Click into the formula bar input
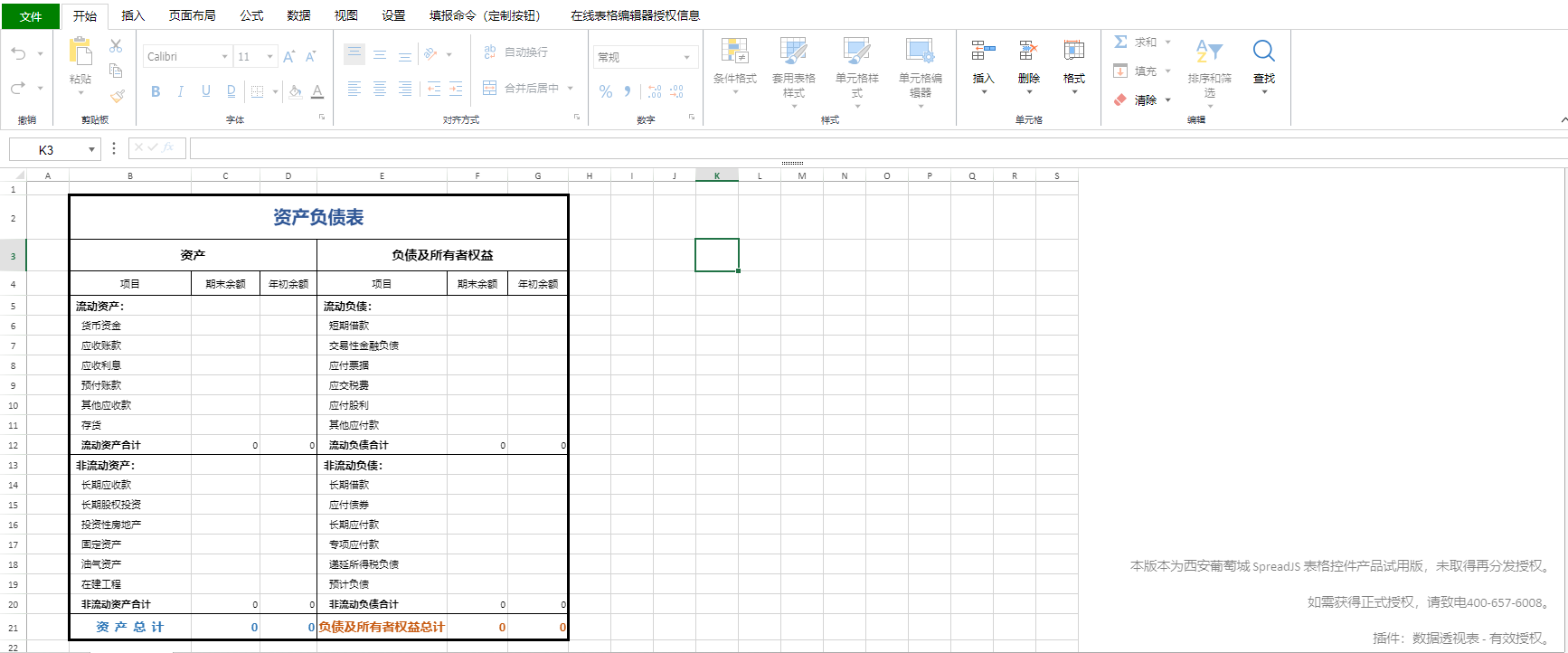This screenshot has width=1568, height=653. 877,148
